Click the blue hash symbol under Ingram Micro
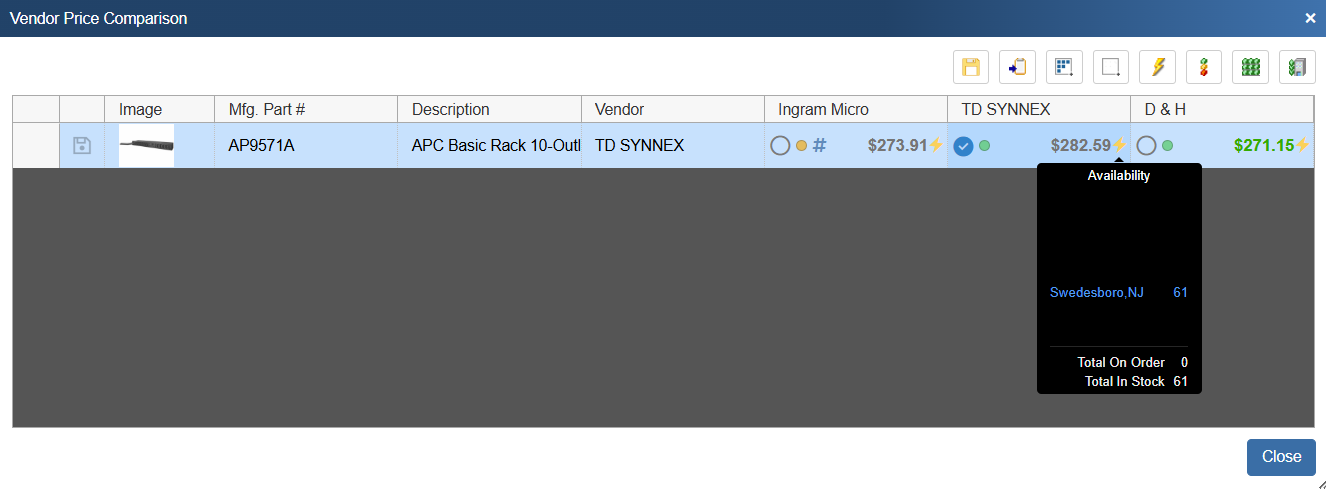The image size is (1326, 490). coord(819,146)
